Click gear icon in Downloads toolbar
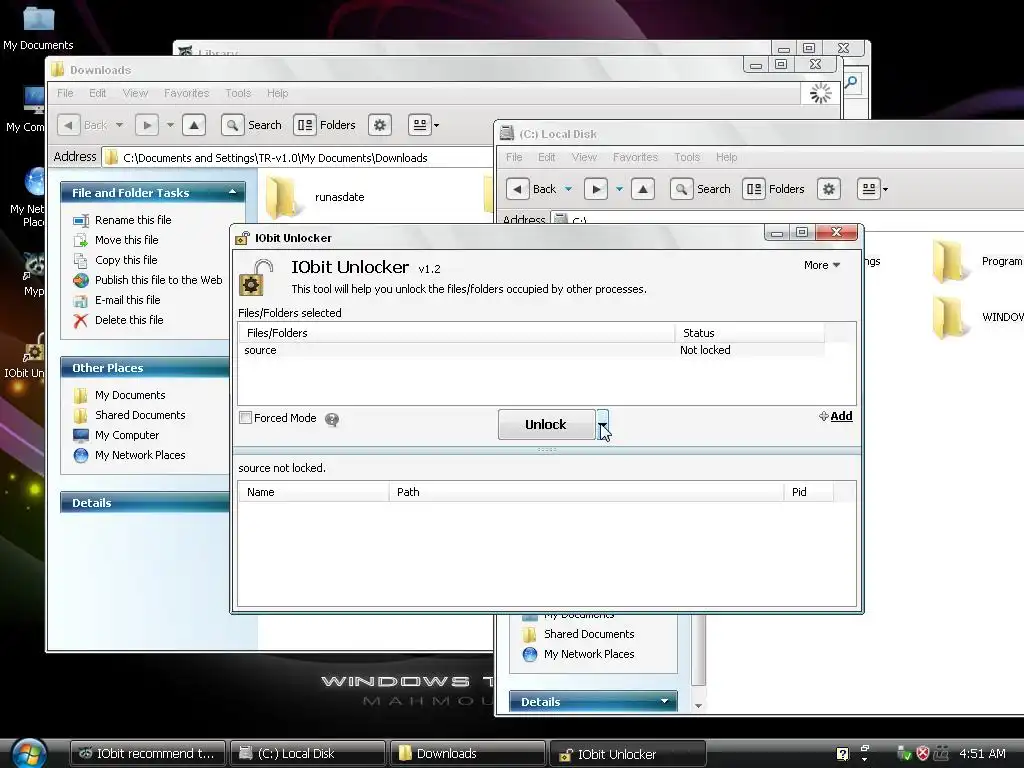The width and height of the screenshot is (1024, 768). point(380,125)
